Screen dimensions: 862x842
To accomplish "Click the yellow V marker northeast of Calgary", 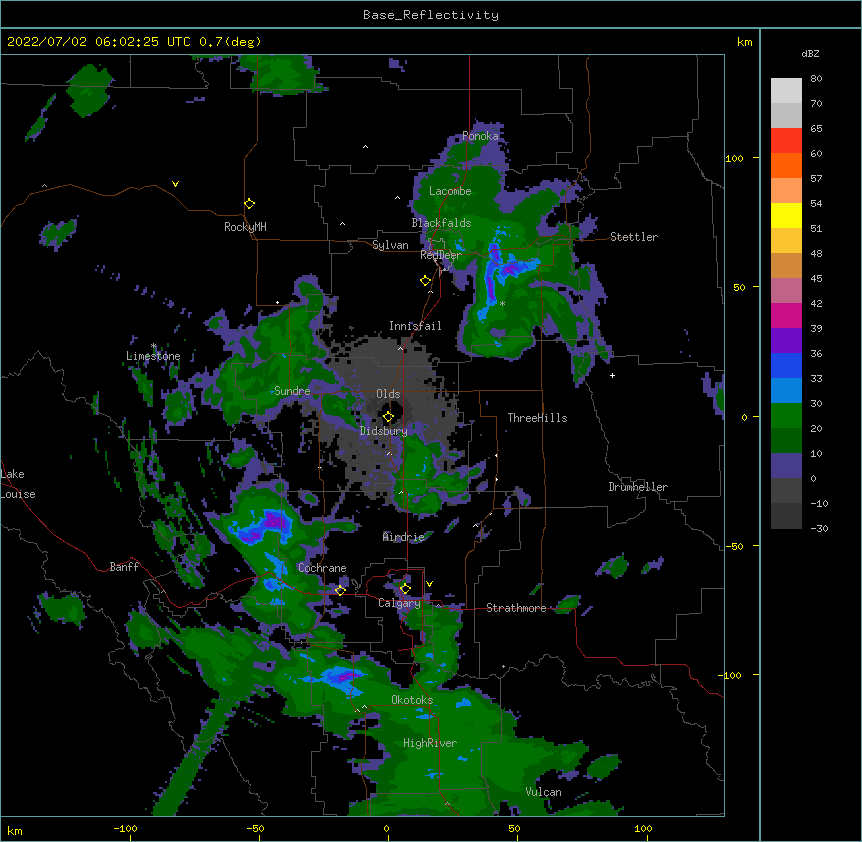I will 429,584.
